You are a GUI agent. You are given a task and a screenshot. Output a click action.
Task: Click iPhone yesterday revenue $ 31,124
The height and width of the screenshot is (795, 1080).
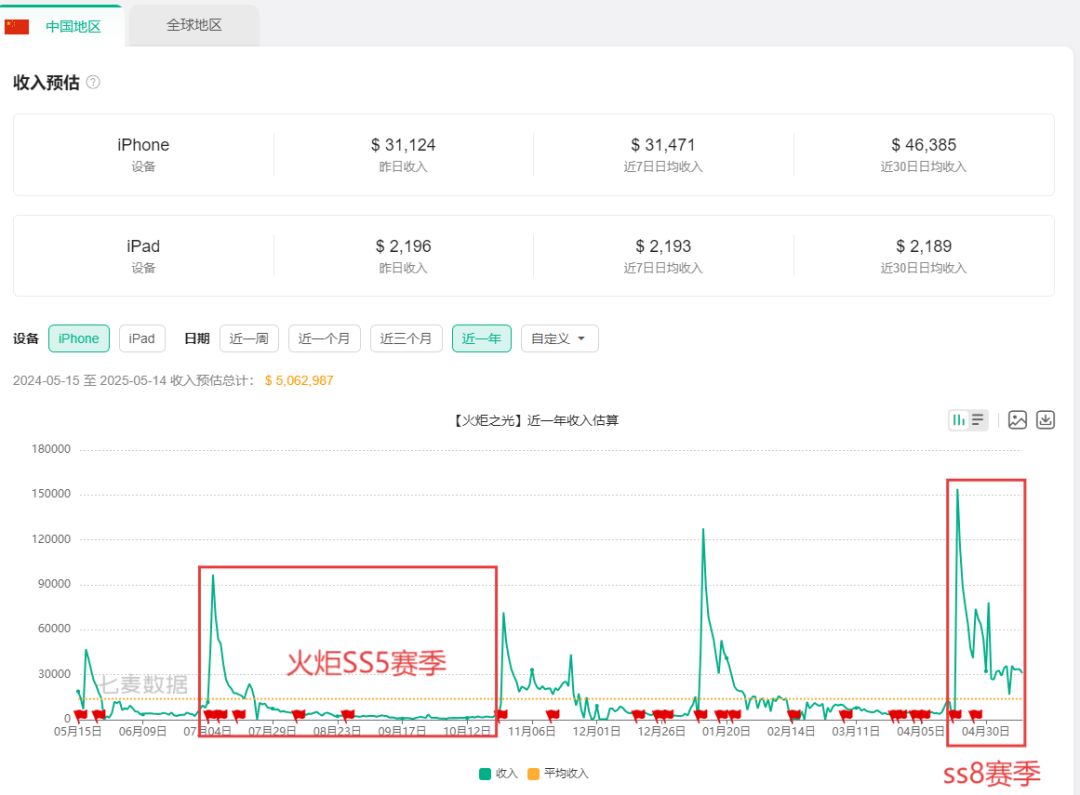pyautogui.click(x=403, y=145)
